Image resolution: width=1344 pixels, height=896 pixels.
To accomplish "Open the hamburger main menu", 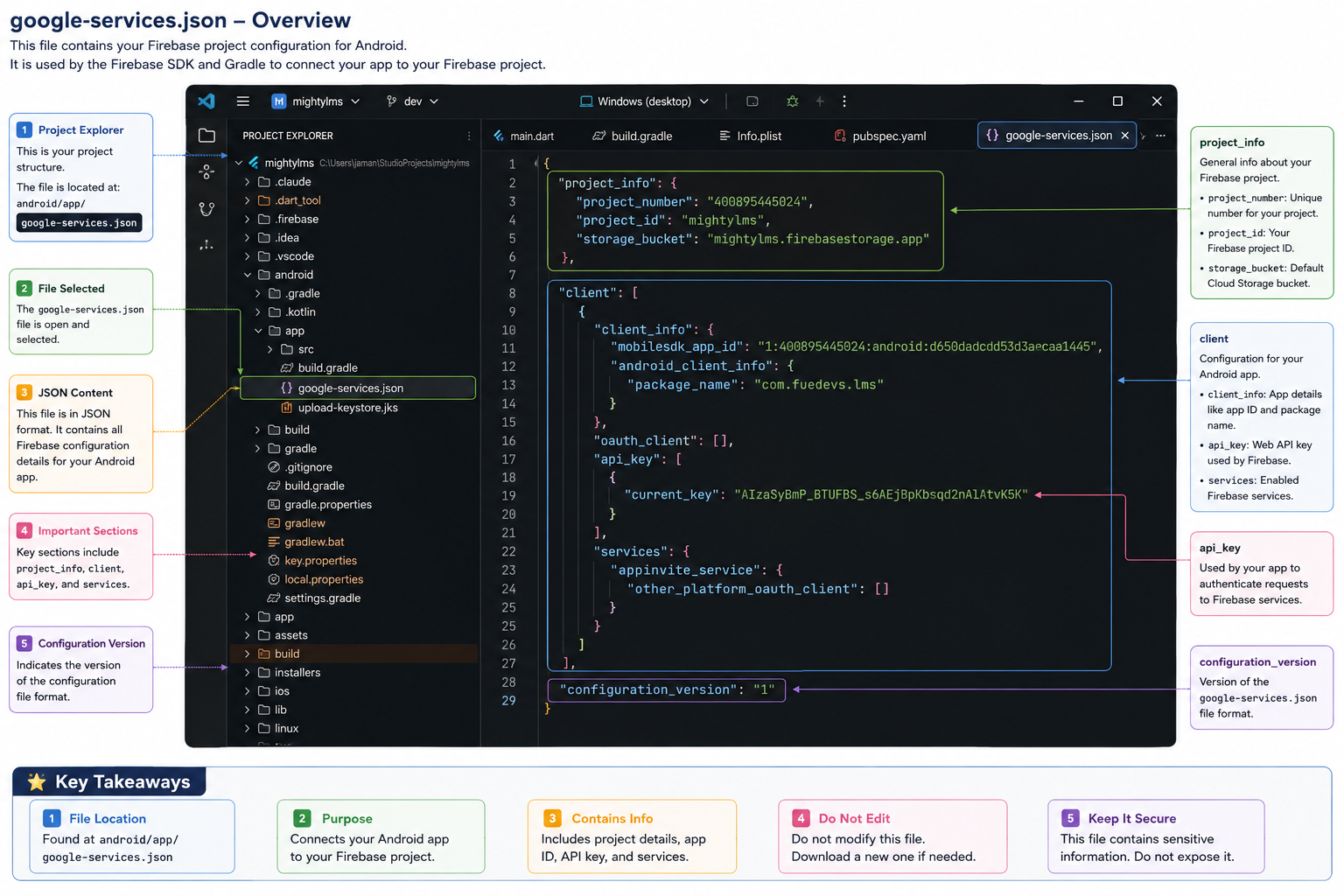I will (243, 101).
